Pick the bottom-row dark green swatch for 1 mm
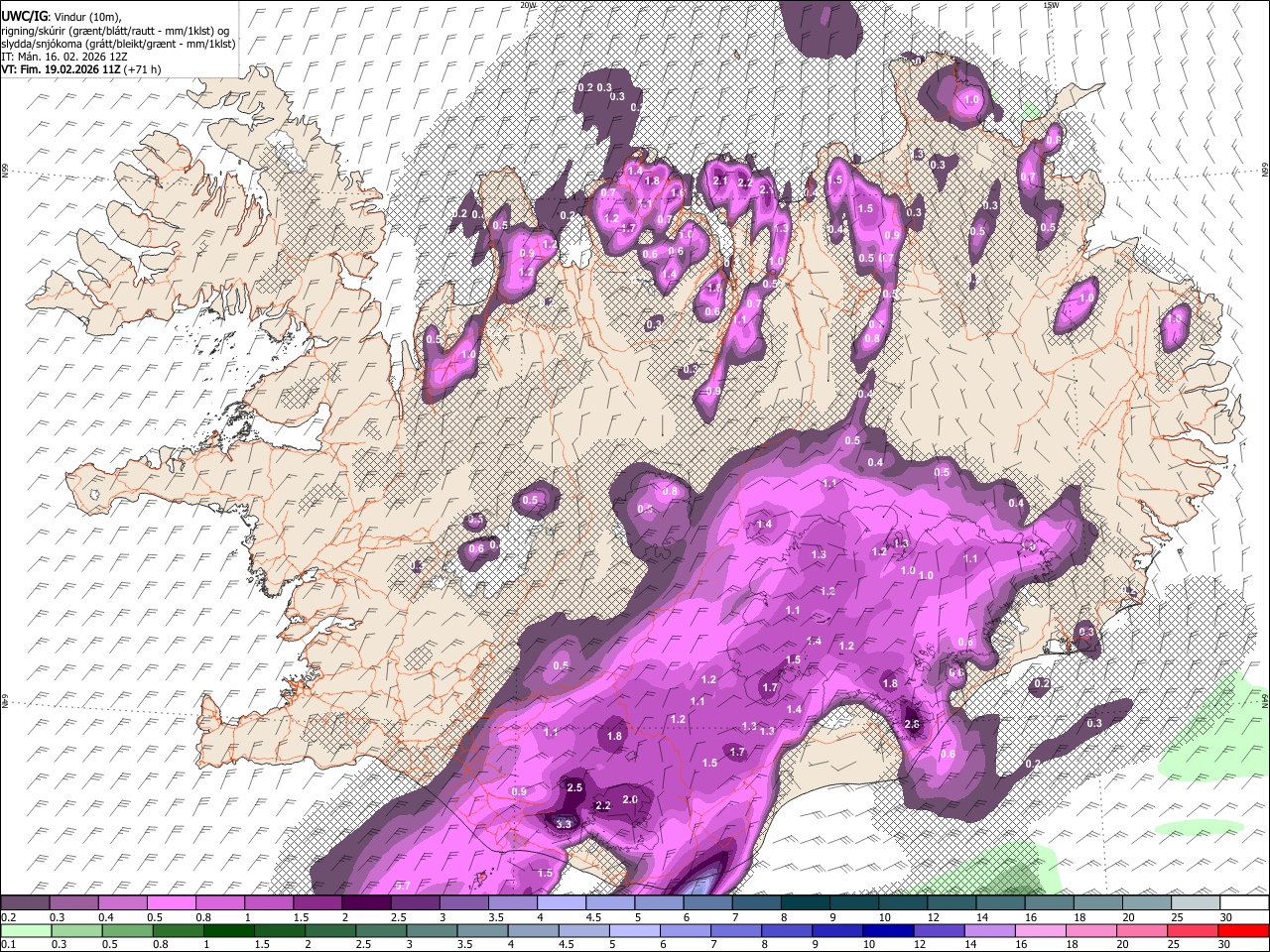This screenshot has width=1270, height=952. (x=229, y=930)
